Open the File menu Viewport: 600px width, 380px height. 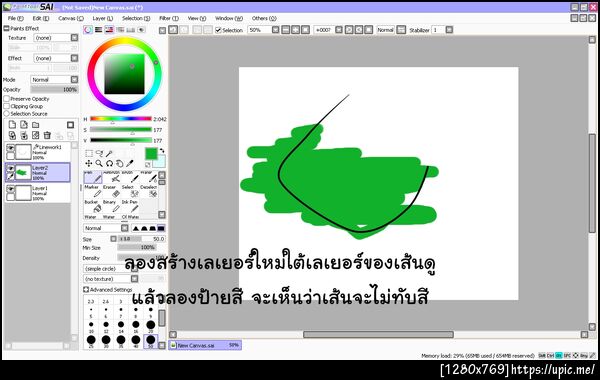point(15,18)
